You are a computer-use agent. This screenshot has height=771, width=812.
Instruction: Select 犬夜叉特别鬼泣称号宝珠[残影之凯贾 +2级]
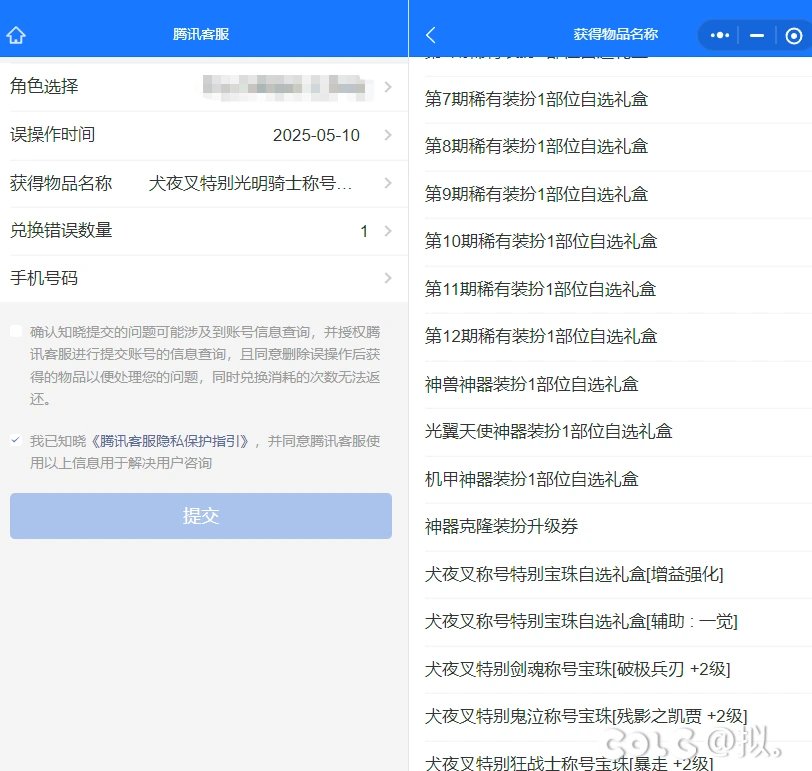point(586,717)
